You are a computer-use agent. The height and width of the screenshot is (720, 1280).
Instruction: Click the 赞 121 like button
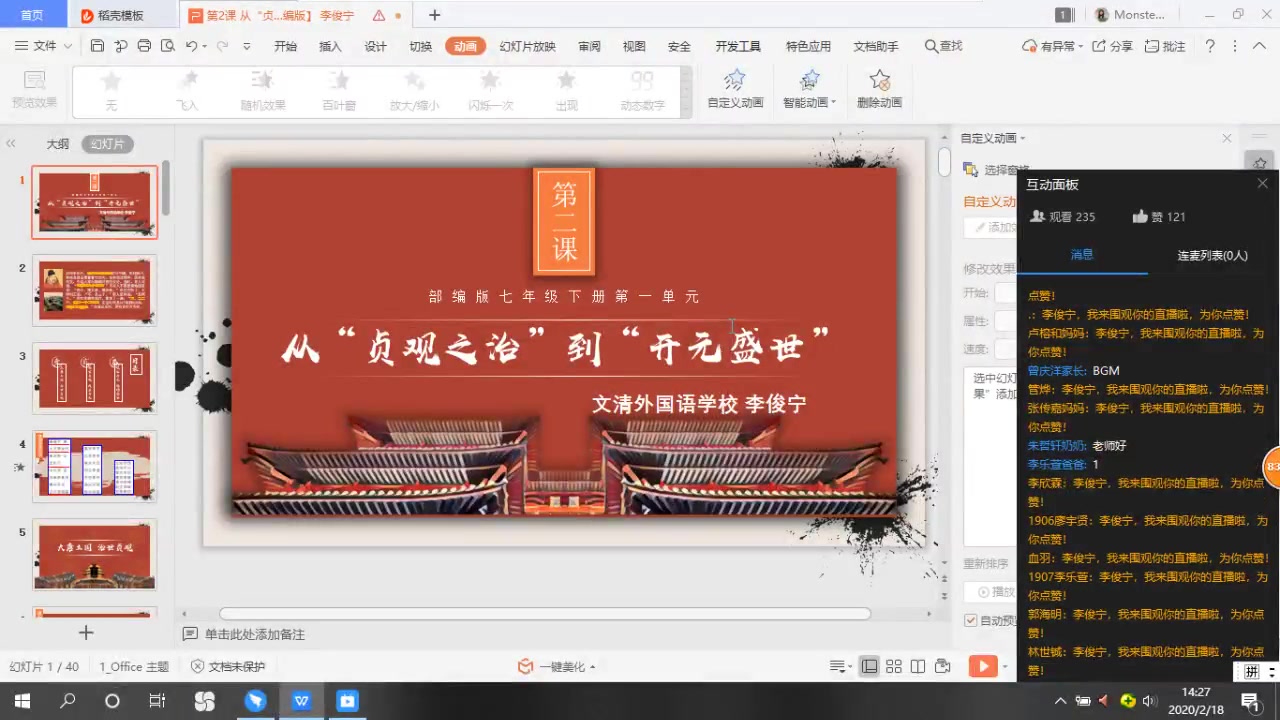pyautogui.click(x=1159, y=216)
